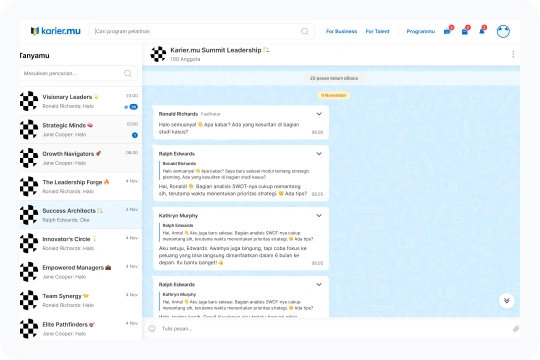Open the user profile avatar

tap(503, 31)
